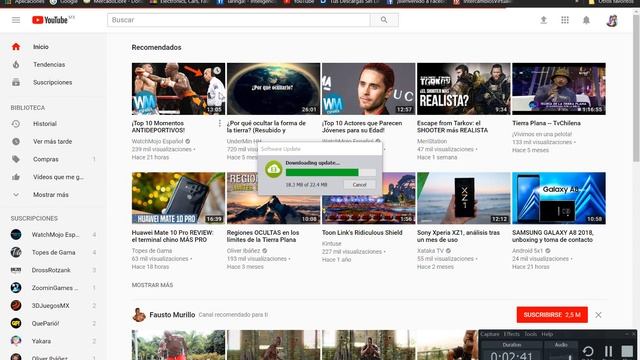This screenshot has height=360, width=640.
Task: Open the Fausto Murillo channel avatar
Action: pos(139,315)
